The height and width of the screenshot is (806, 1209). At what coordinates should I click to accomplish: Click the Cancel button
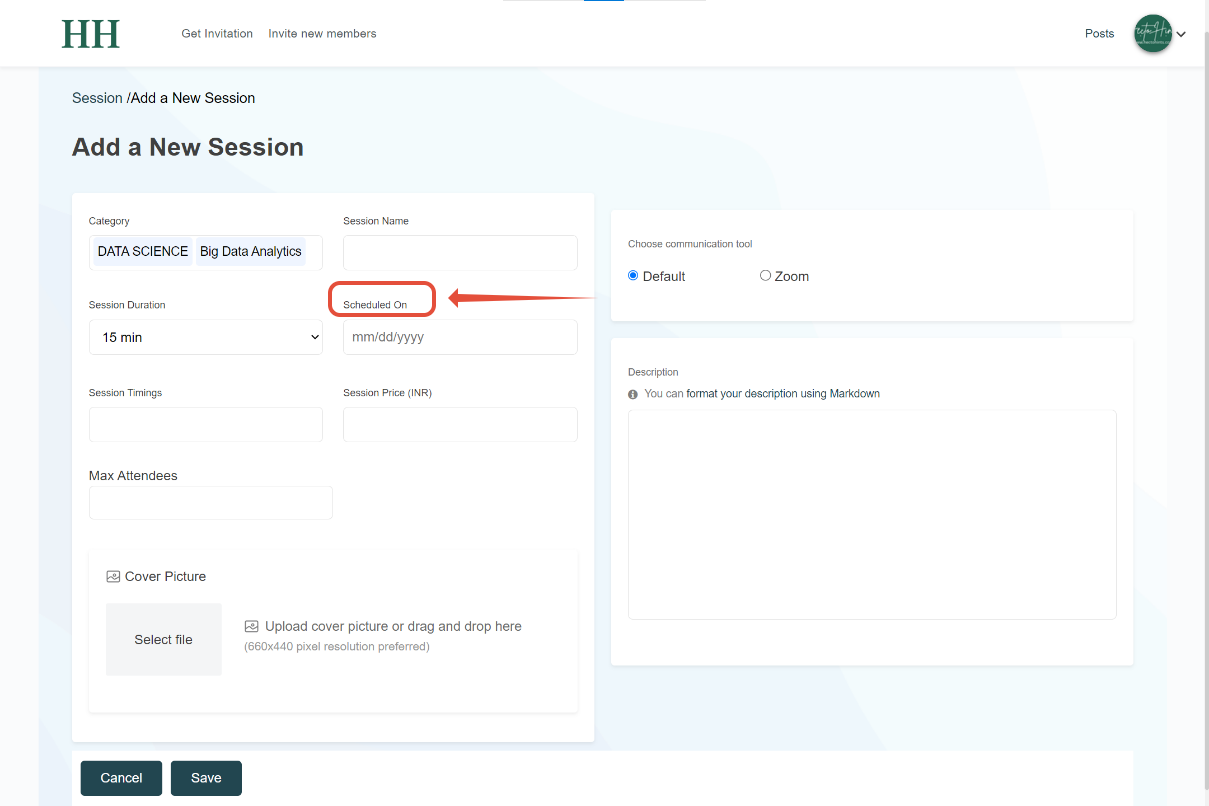[121, 778]
